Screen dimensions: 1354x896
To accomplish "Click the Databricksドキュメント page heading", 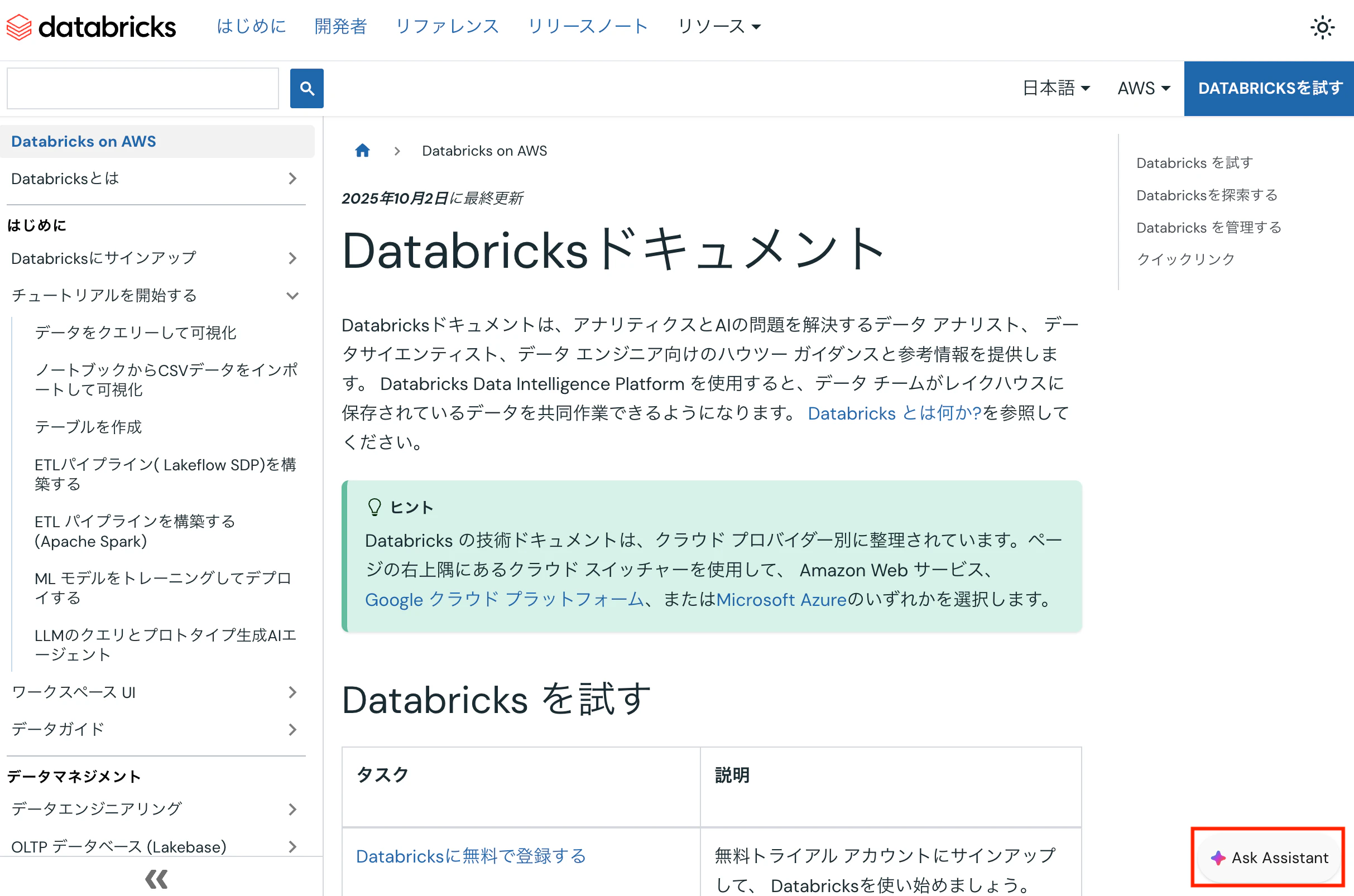I will tap(613, 251).
